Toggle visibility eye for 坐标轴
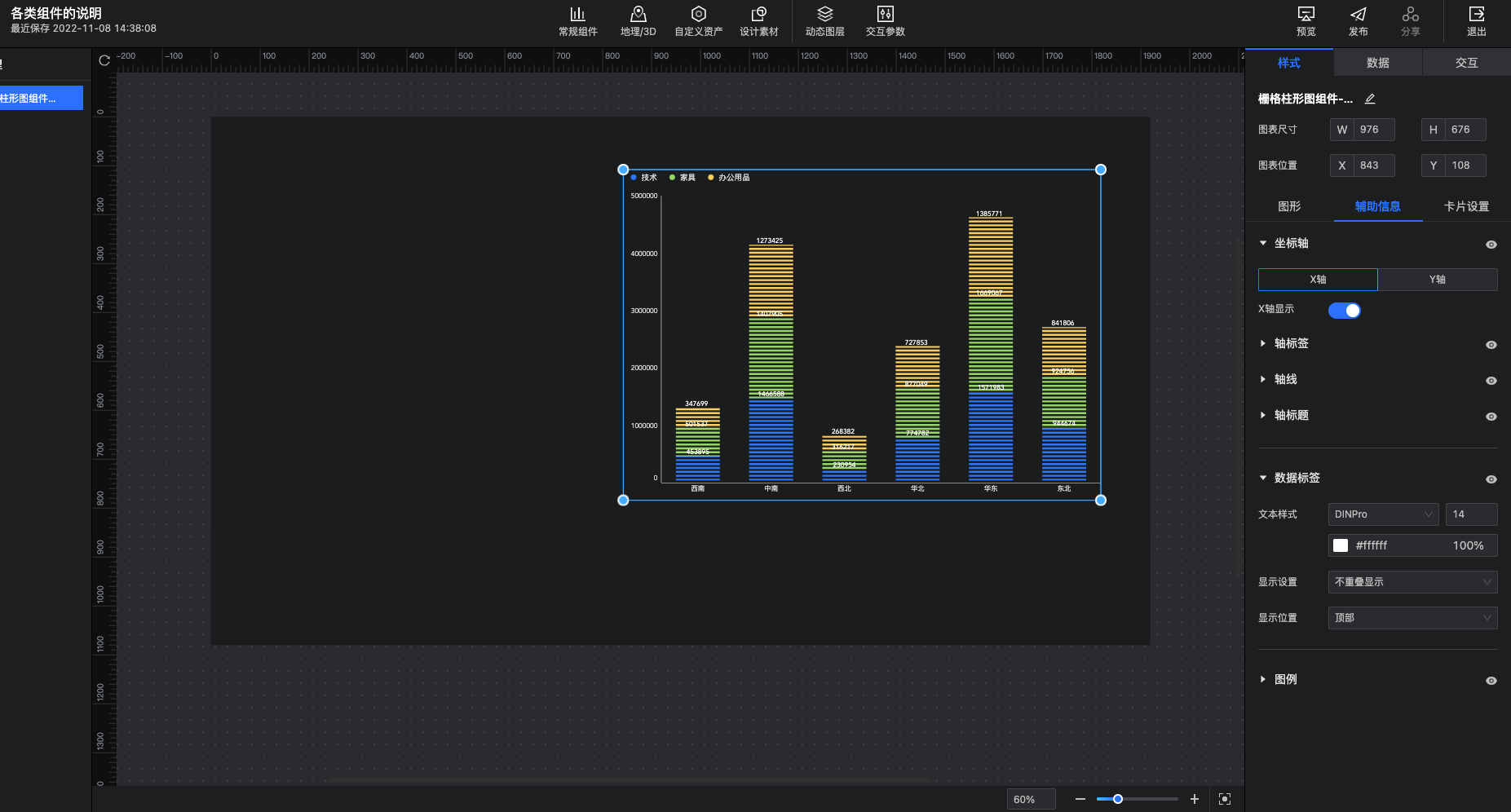Image resolution: width=1511 pixels, height=812 pixels. 1491,244
